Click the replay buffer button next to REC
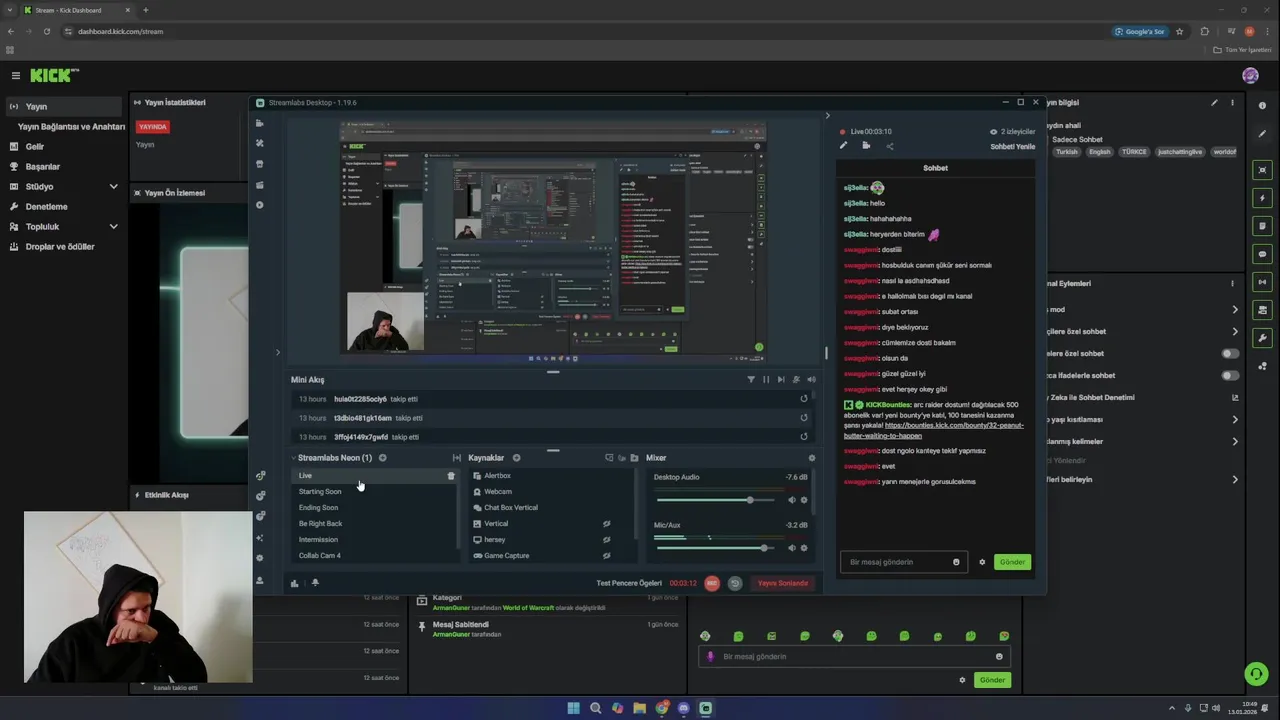1280x720 pixels. click(x=735, y=583)
